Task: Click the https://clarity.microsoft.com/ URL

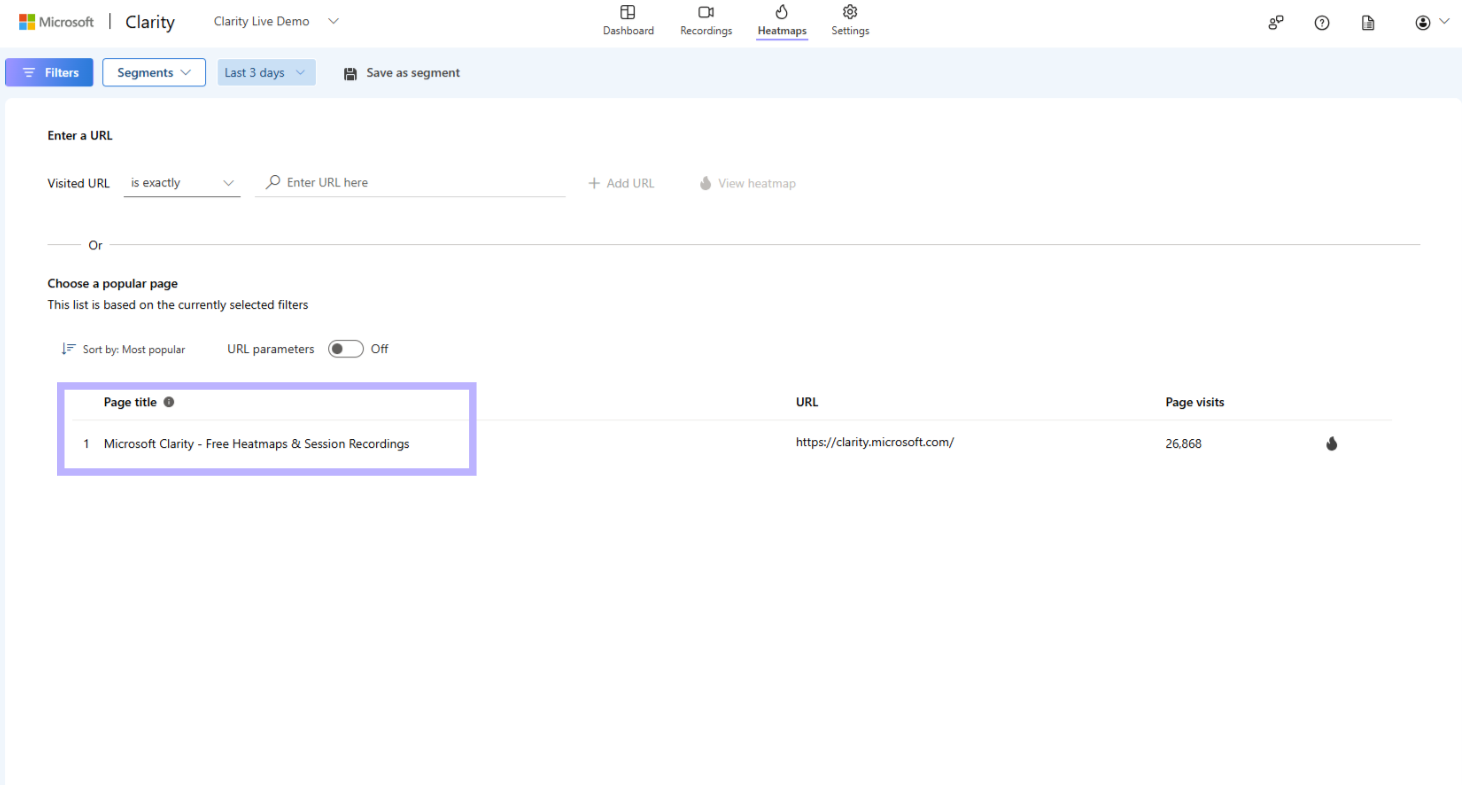Action: click(875, 442)
